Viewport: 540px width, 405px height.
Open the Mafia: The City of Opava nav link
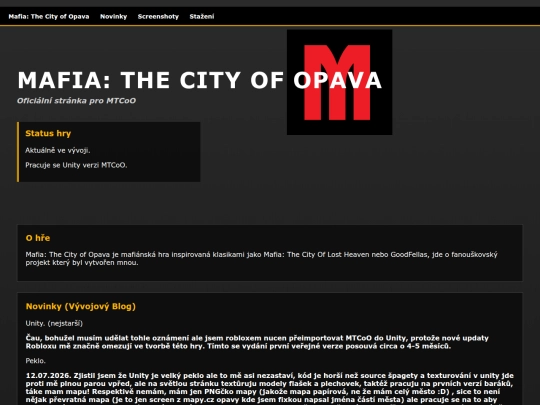(x=49, y=17)
